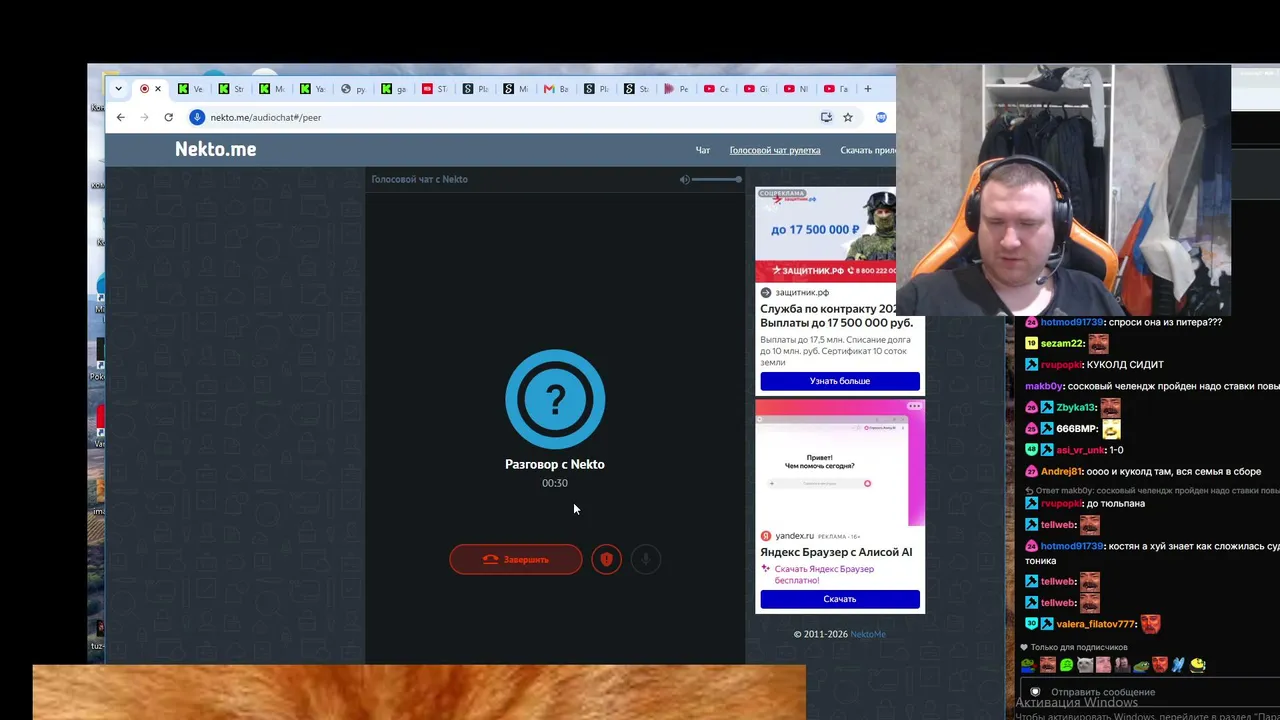The height and width of the screenshot is (720, 1280).
Task: Open the YouTube 'Ce' tab
Action: coord(717,89)
